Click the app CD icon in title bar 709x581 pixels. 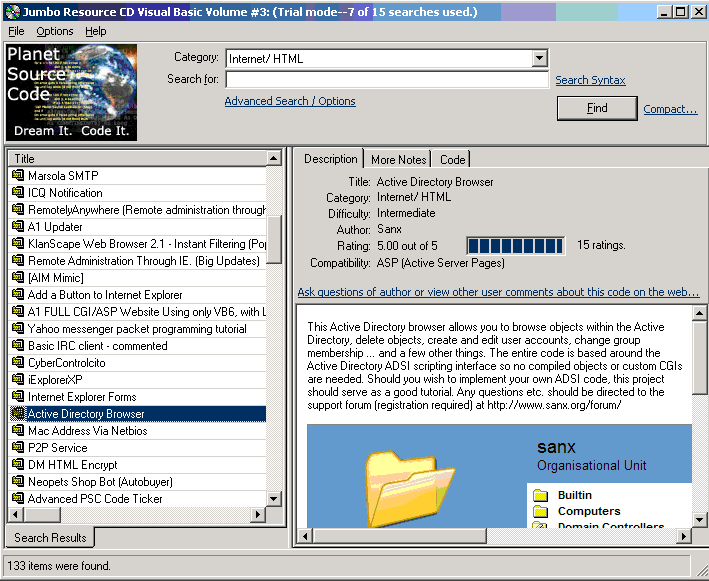pyautogui.click(x=13, y=11)
